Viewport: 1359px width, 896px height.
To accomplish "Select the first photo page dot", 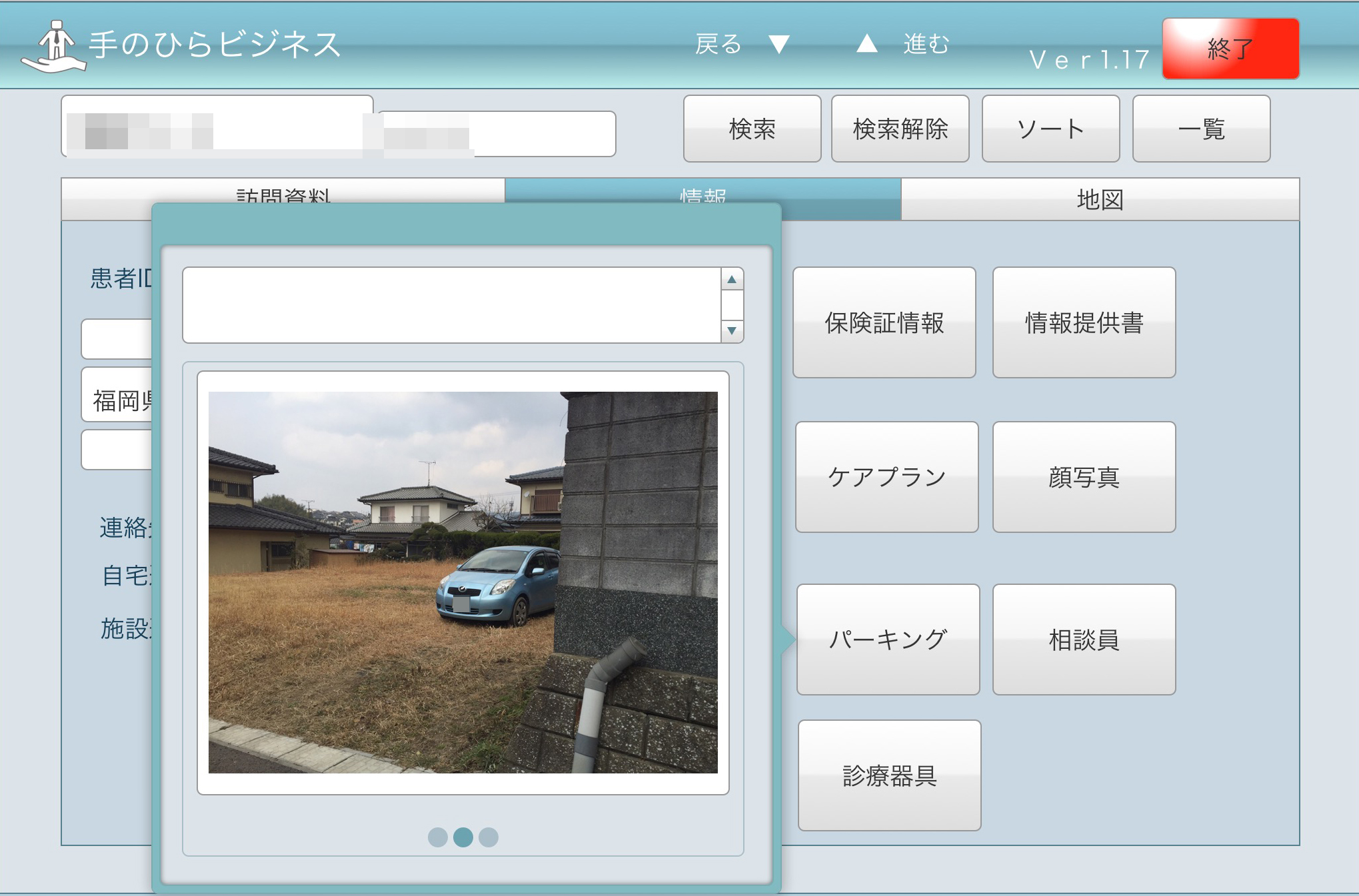I will pyautogui.click(x=438, y=837).
